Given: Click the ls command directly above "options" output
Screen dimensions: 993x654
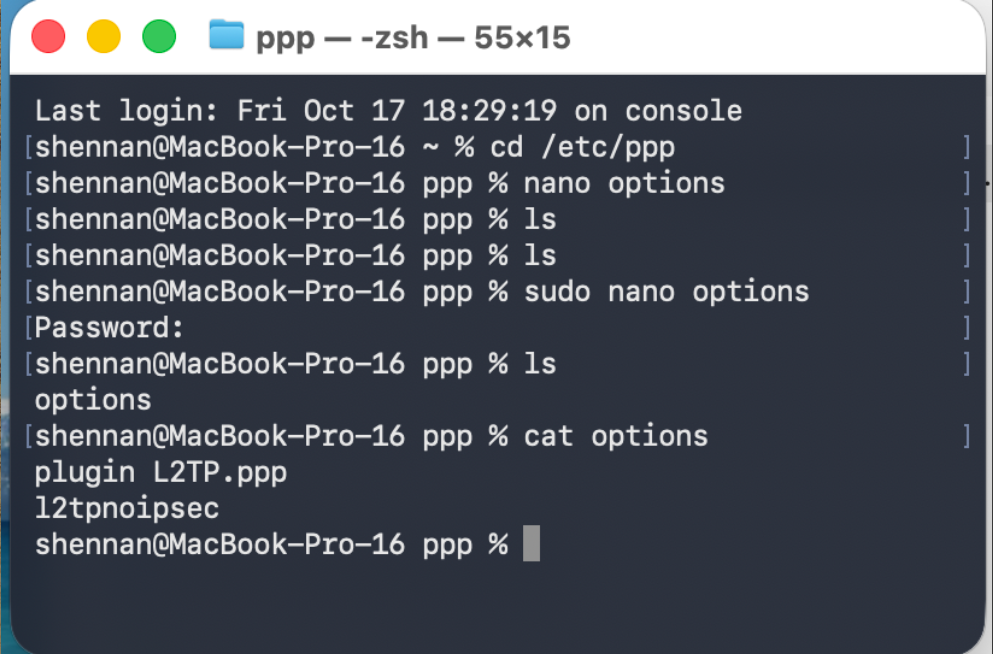Looking at the screenshot, I should coord(539,364).
